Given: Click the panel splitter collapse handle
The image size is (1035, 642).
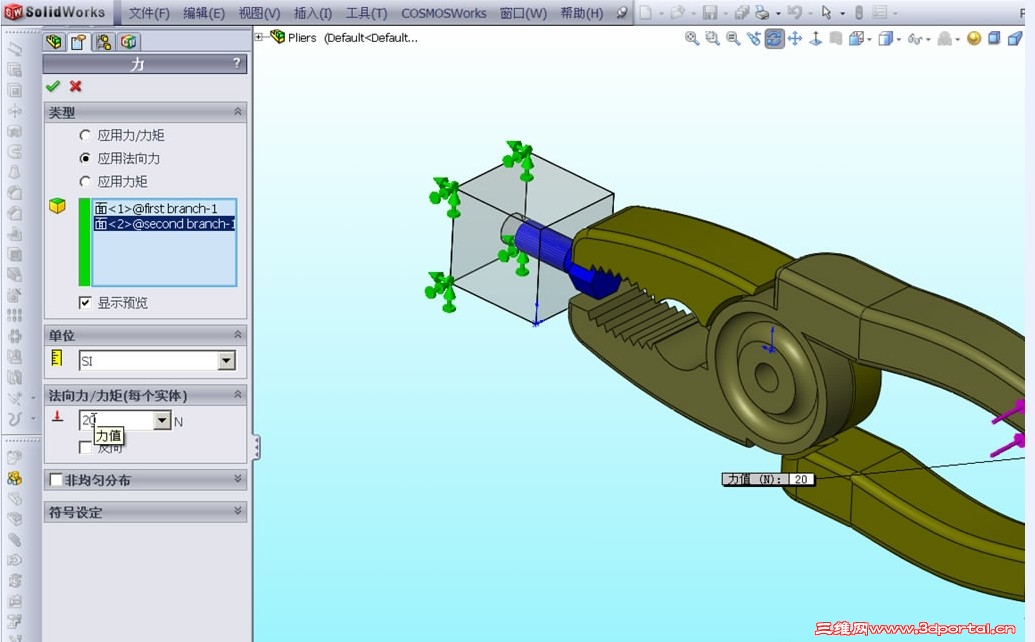Looking at the screenshot, I should click(256, 447).
